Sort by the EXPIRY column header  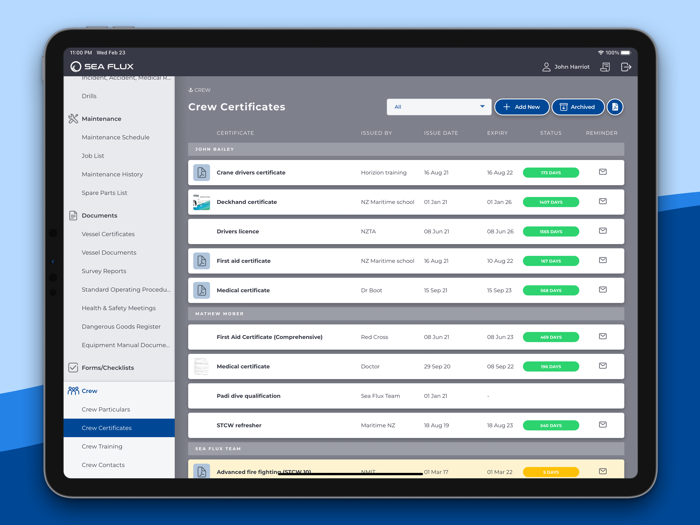coord(497,133)
